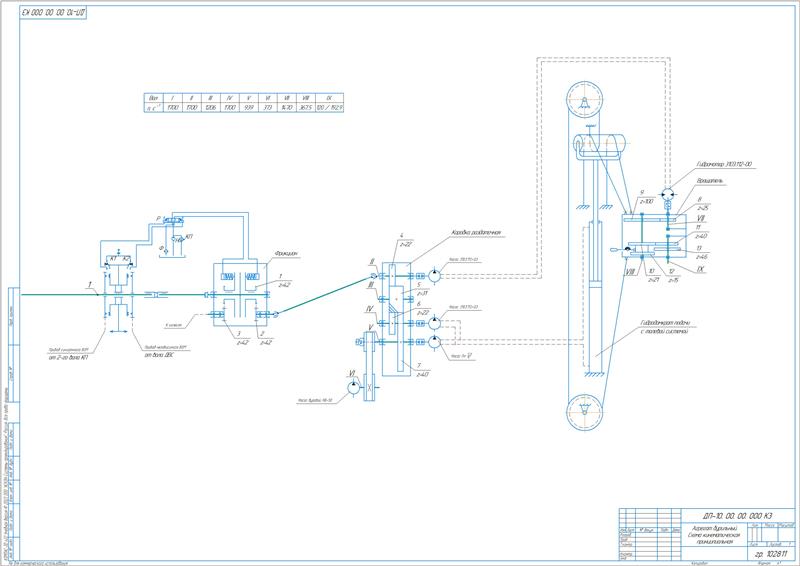Screen dimensions: 800x566
Task: Click the '373' cell in the speed table
Action: coord(267,108)
